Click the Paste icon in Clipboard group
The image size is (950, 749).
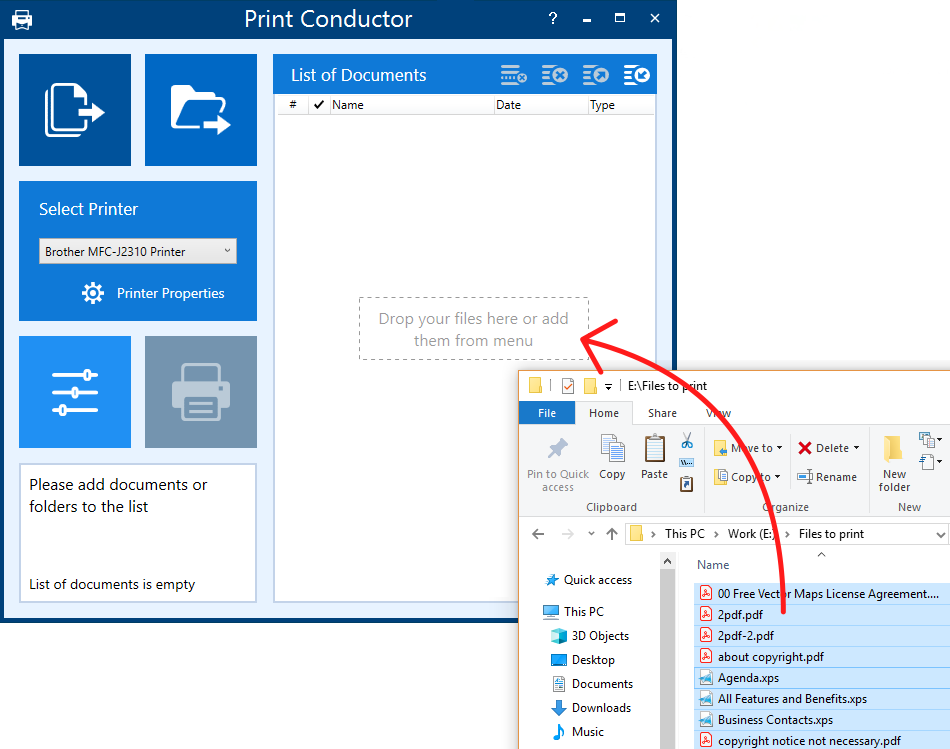tap(654, 458)
